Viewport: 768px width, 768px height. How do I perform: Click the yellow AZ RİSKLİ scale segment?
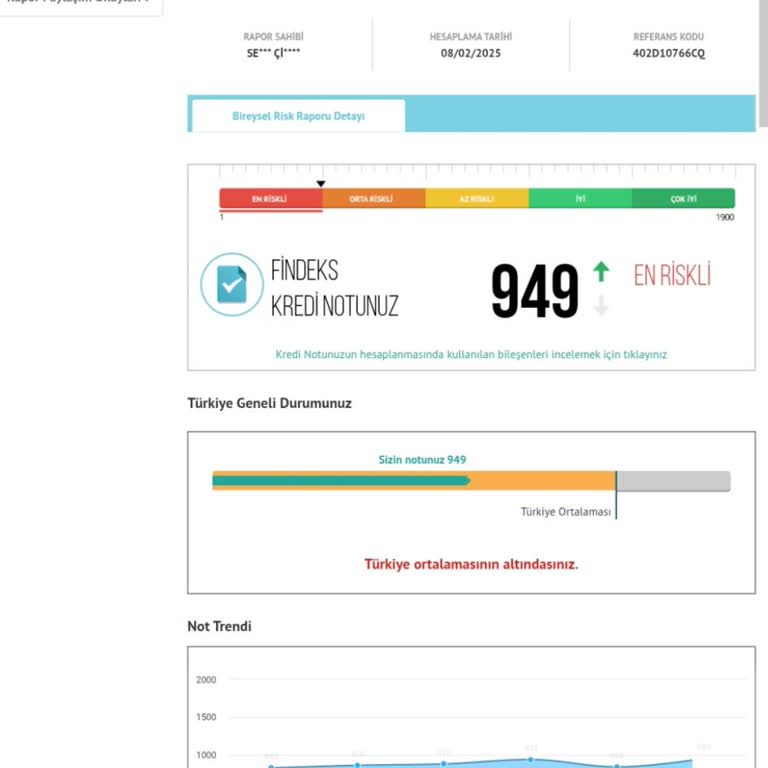tap(477, 198)
